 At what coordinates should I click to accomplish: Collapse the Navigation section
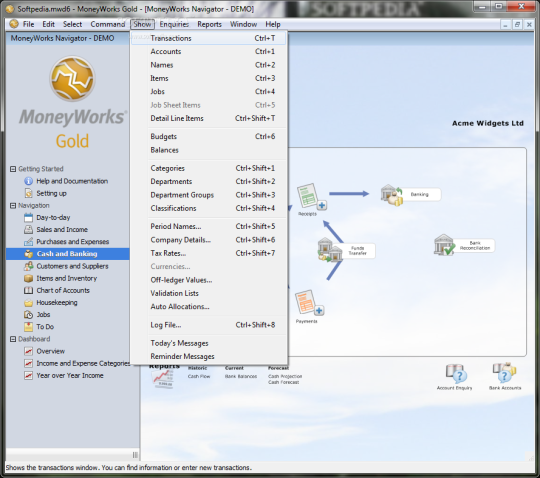coord(13,206)
